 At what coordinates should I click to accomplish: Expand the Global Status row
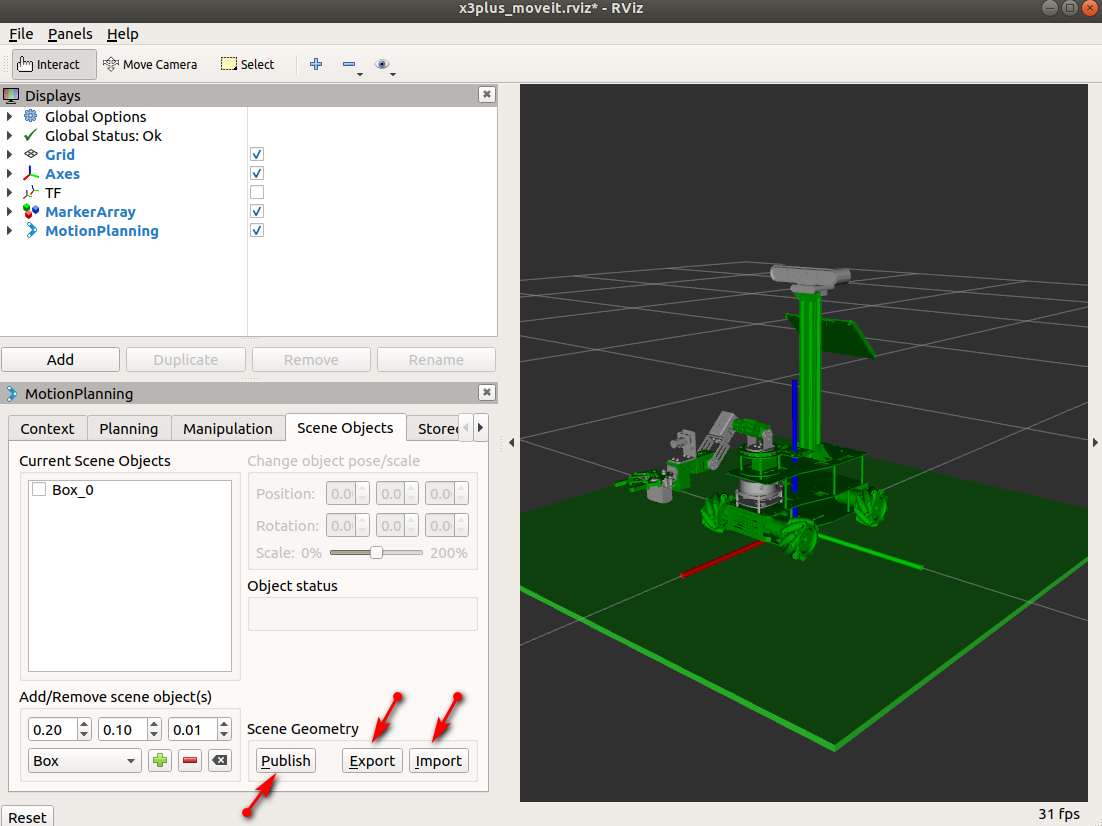[x=9, y=135]
